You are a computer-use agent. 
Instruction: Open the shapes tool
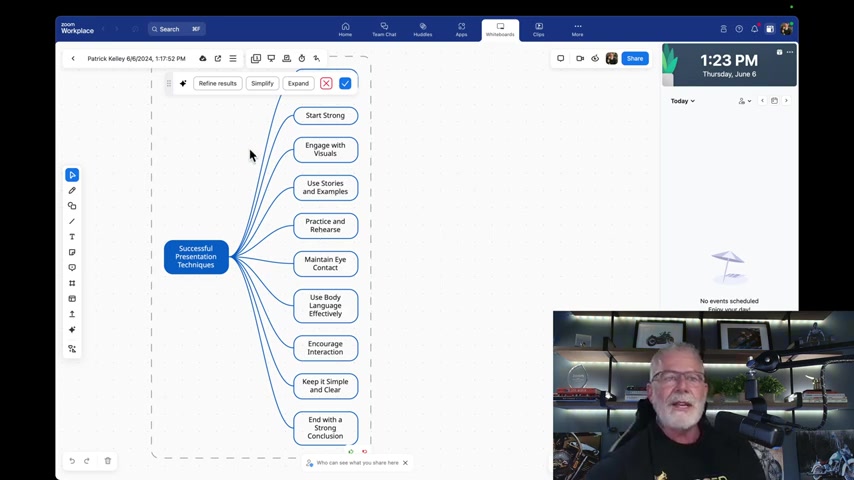72,206
